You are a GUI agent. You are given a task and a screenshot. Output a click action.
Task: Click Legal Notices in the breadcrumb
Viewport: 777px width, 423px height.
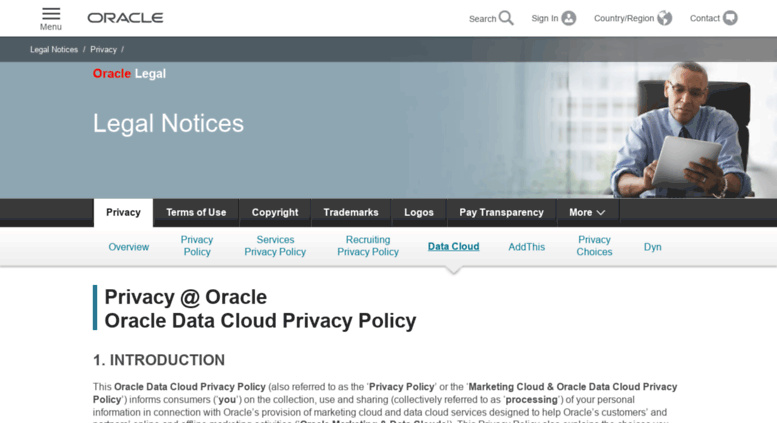coord(54,50)
